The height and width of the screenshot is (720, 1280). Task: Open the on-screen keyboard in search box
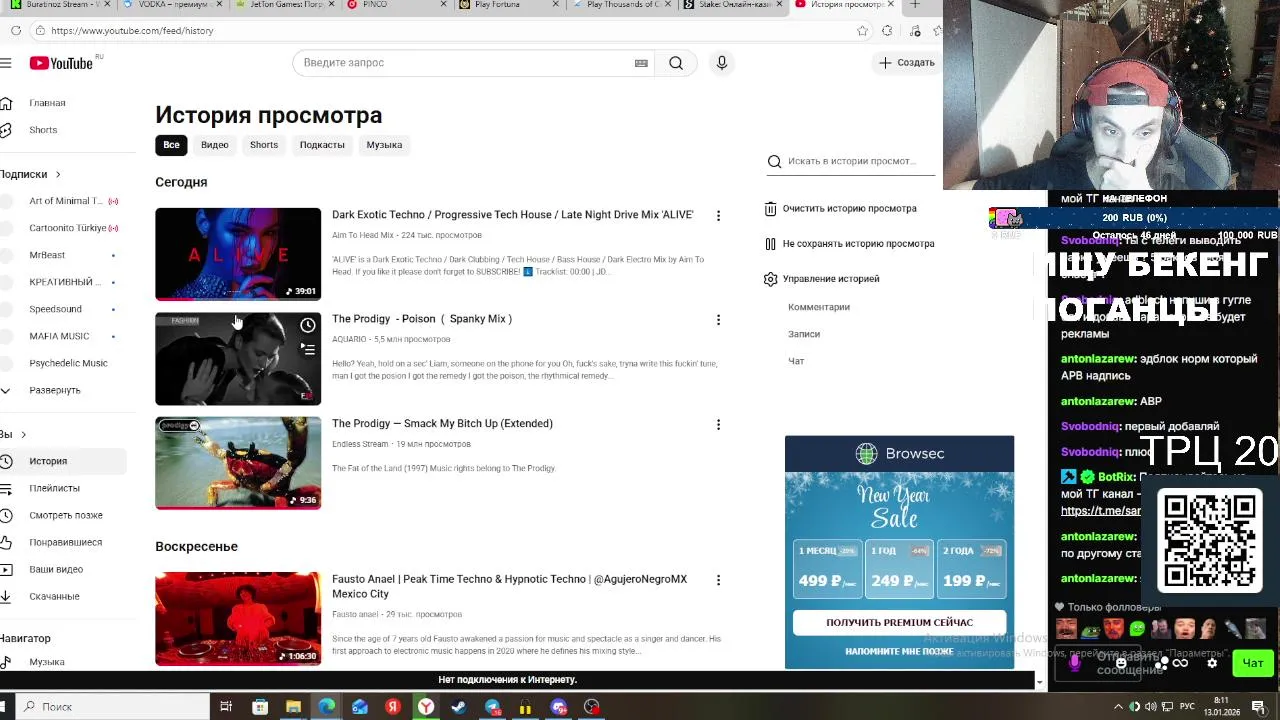641,63
